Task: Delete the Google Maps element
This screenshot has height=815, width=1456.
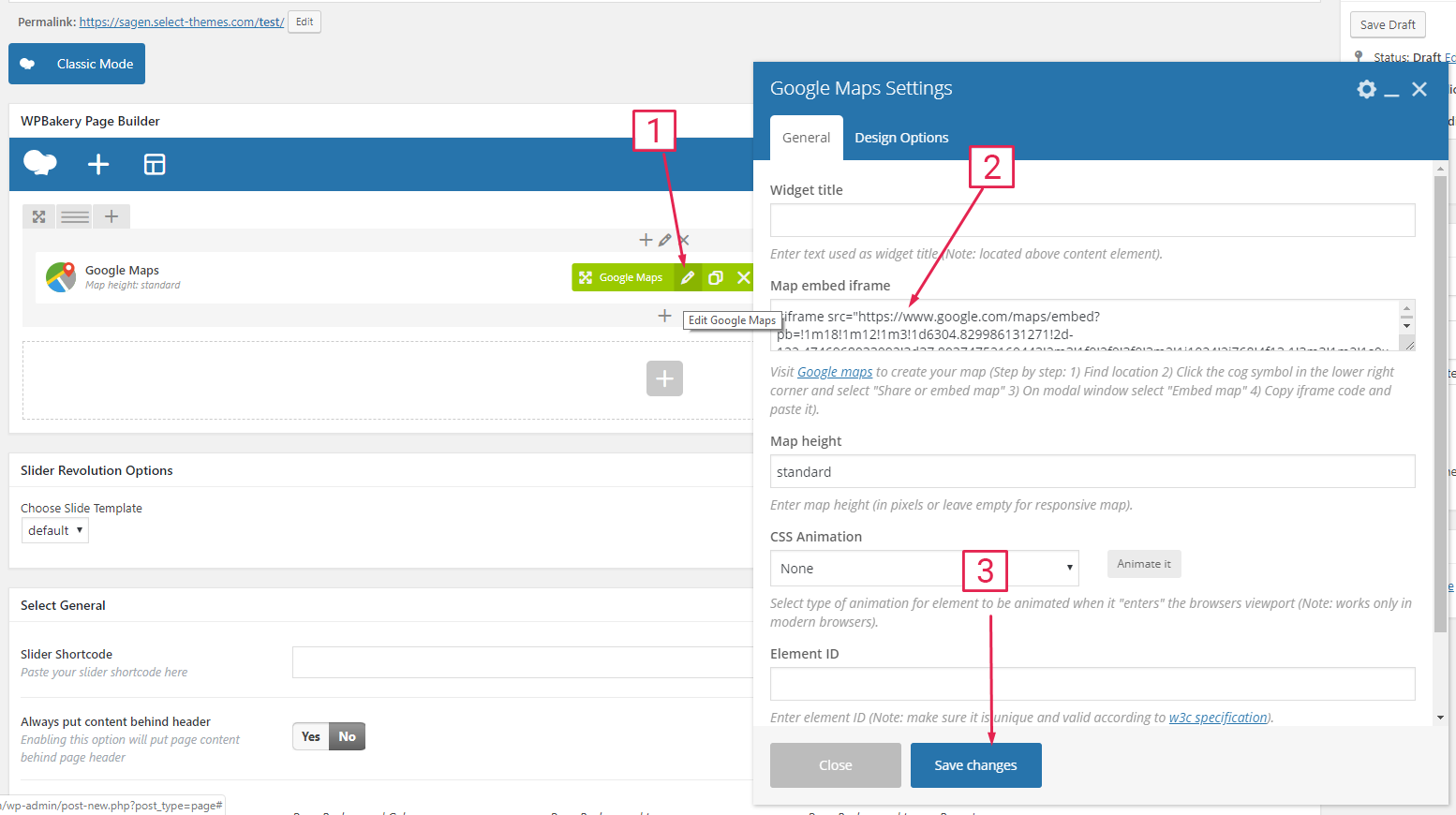Action: click(x=744, y=277)
